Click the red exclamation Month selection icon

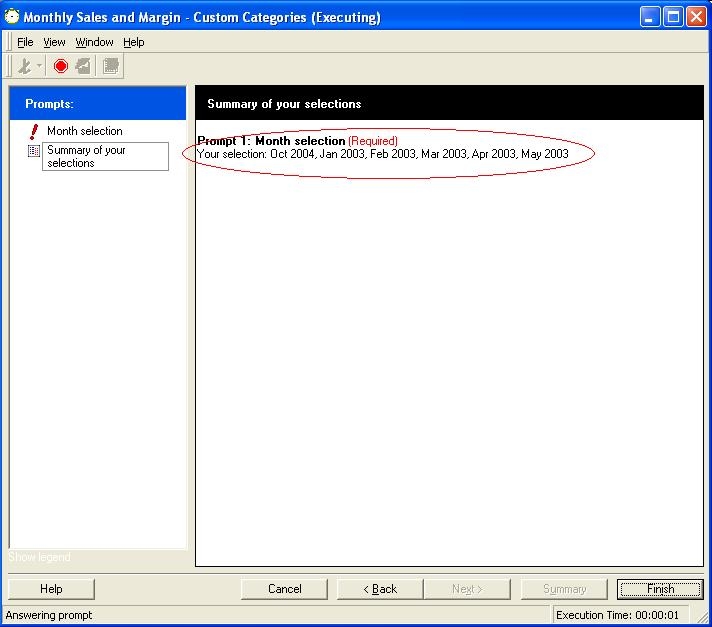(x=34, y=131)
